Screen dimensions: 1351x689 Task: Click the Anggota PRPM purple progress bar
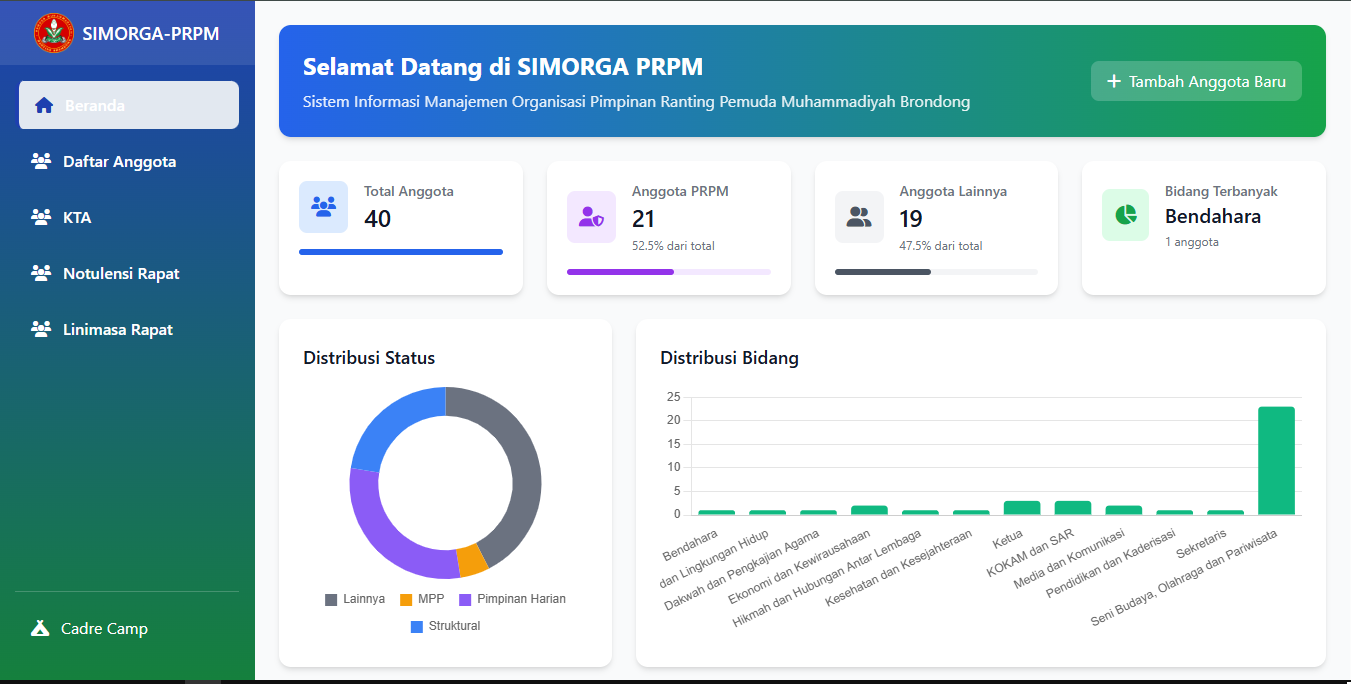pos(620,271)
